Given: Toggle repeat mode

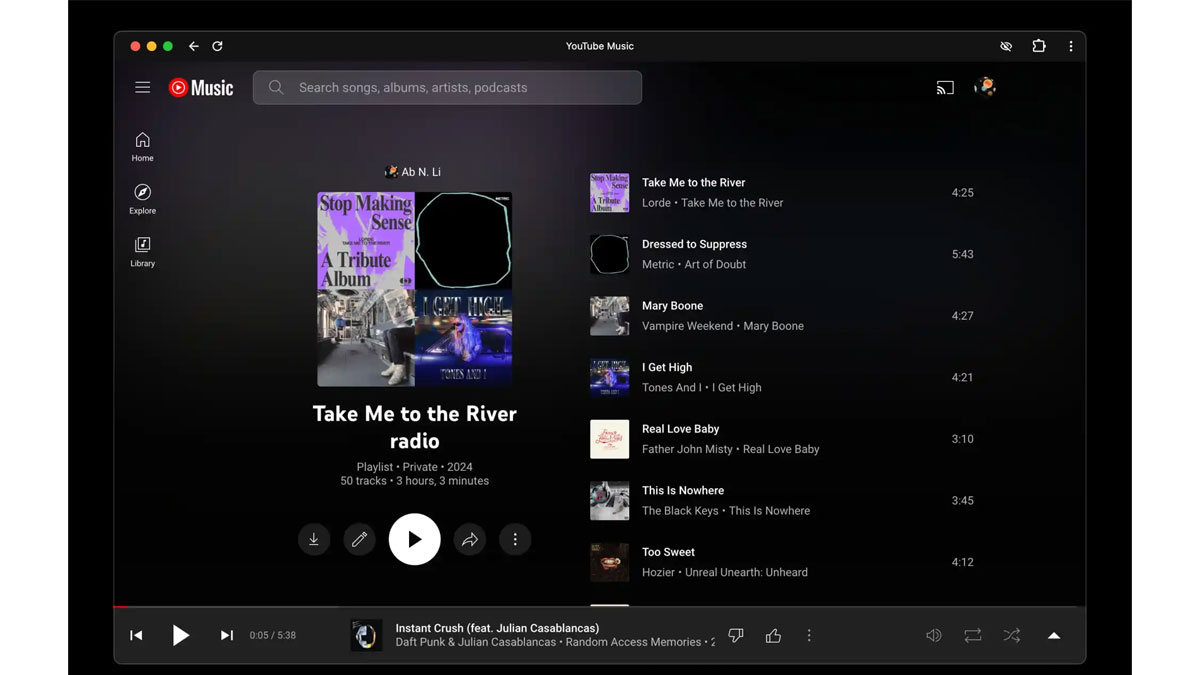Looking at the screenshot, I should [x=973, y=636].
